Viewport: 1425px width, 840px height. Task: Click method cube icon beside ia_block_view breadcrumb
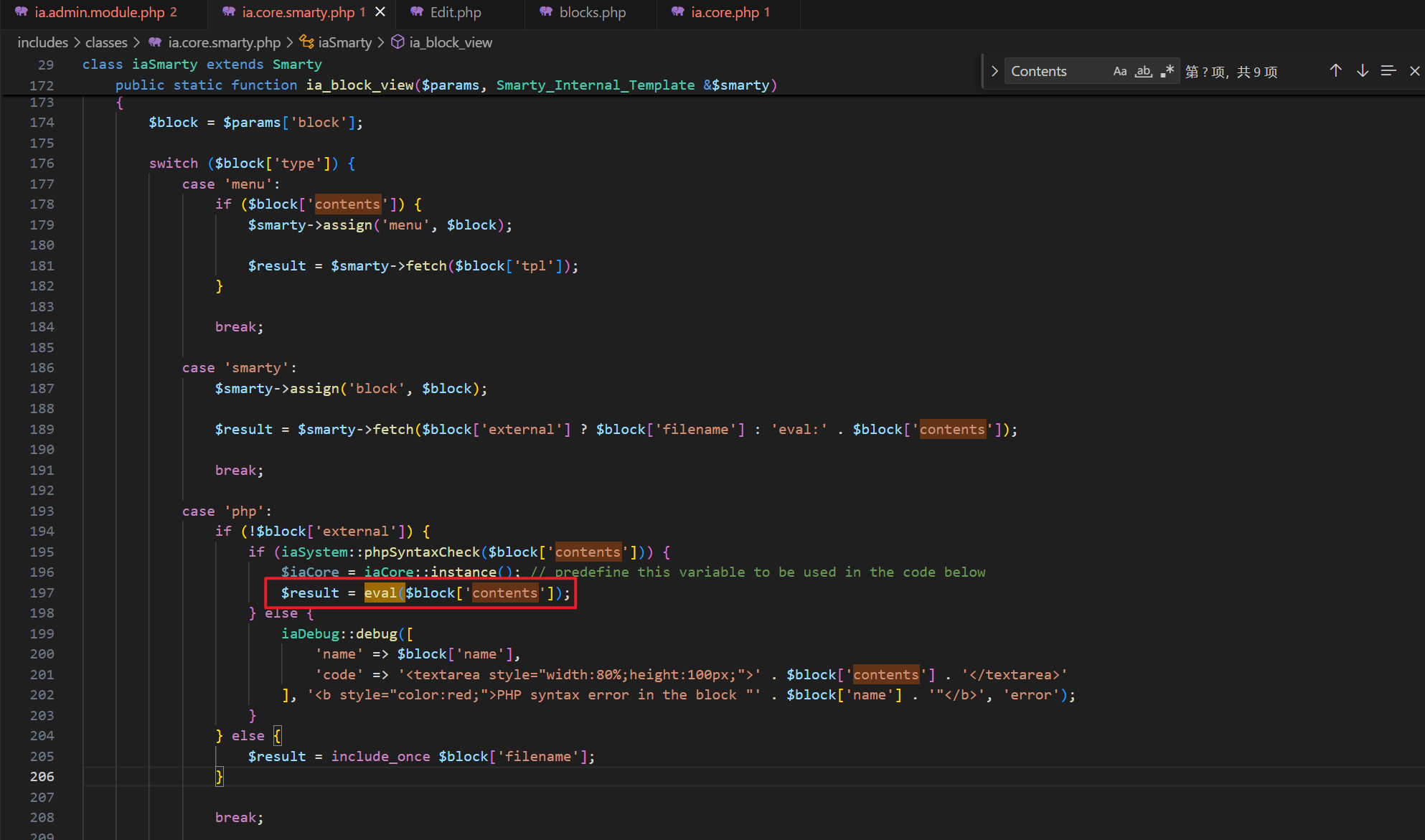click(x=398, y=42)
